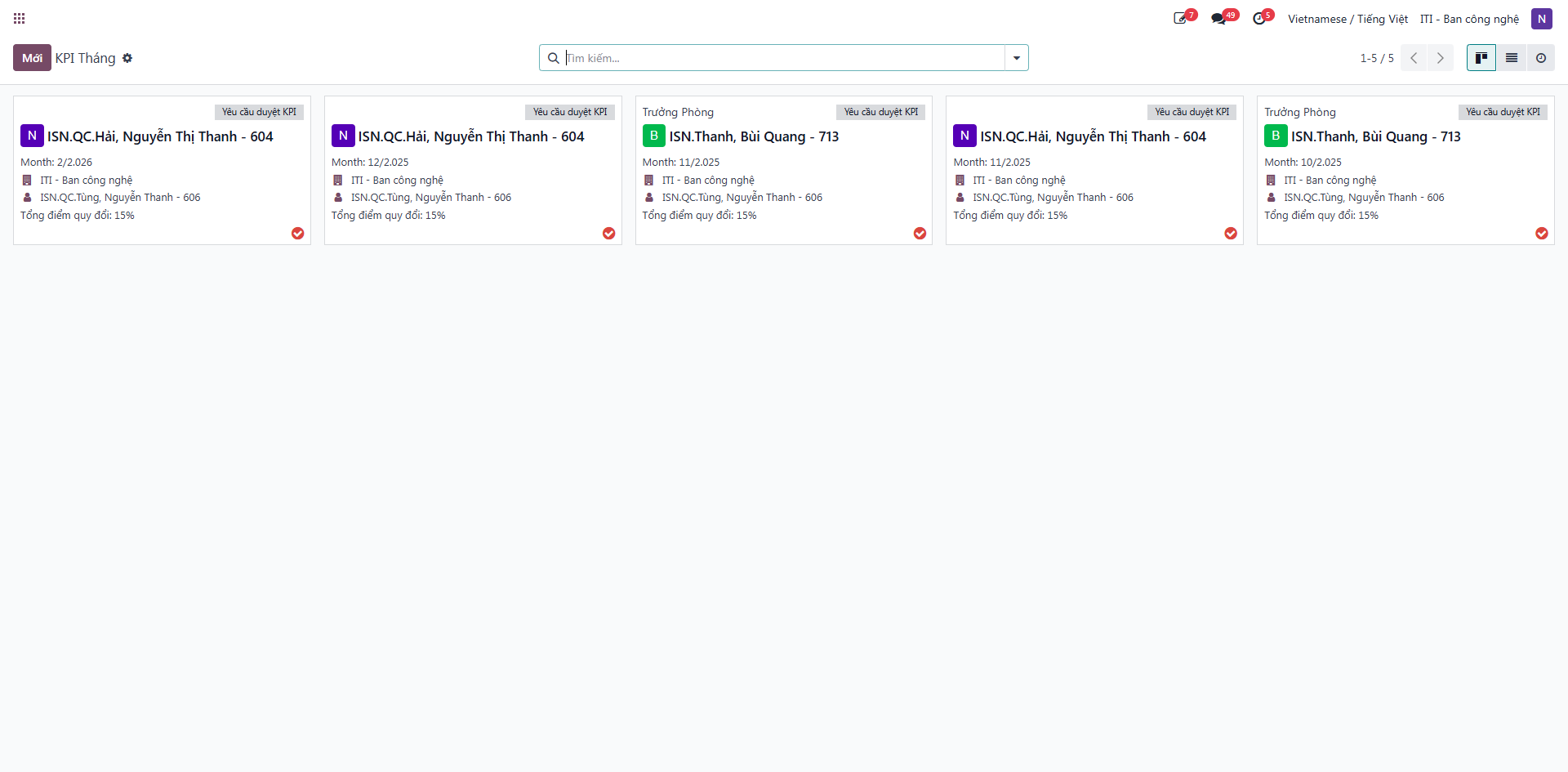The image size is (1568, 772).
Task: Open the Vietnamese / Tiếng Việt language selector
Action: [1347, 19]
